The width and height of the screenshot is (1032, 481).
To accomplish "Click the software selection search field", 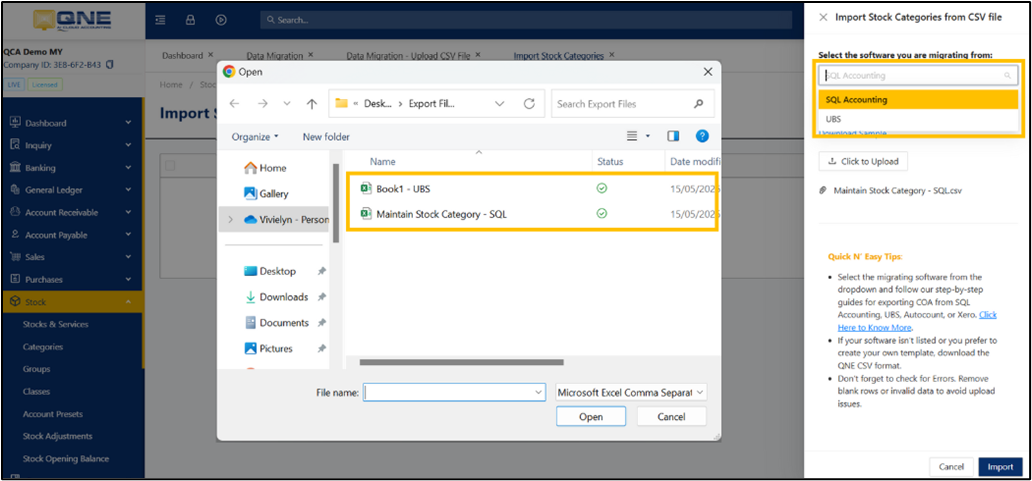I will pyautogui.click(x=918, y=76).
